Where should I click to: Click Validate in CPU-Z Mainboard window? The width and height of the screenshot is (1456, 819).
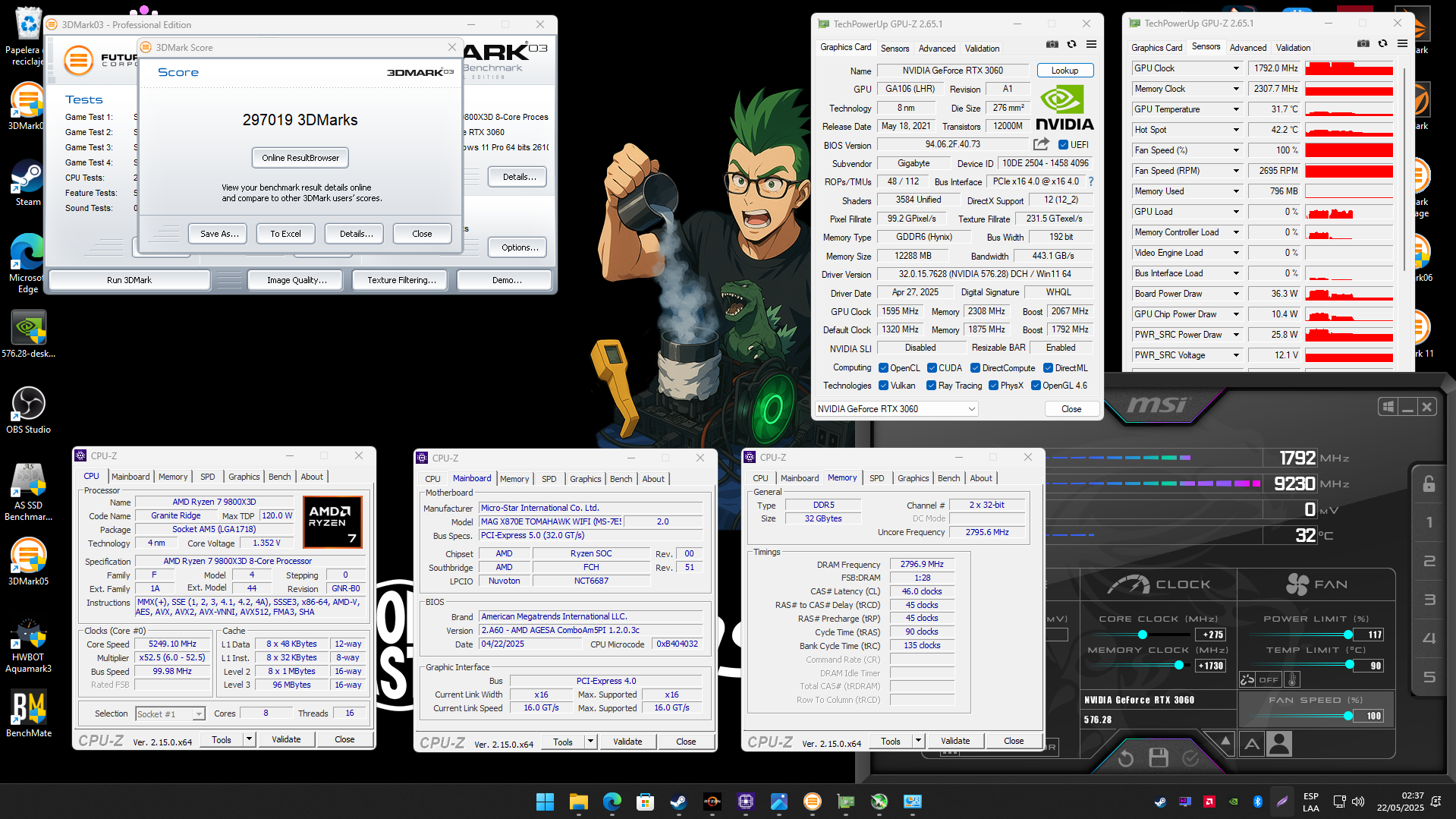(x=627, y=742)
